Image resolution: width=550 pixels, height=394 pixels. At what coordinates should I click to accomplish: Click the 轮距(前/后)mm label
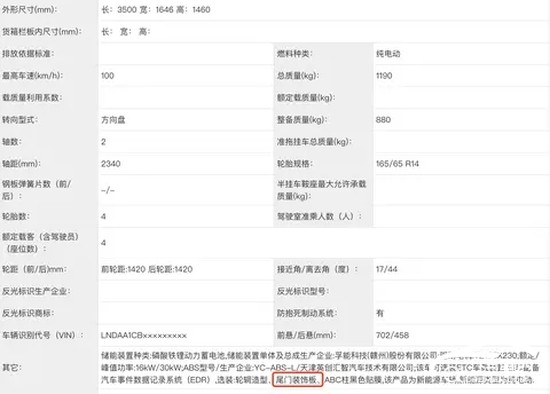[34, 269]
